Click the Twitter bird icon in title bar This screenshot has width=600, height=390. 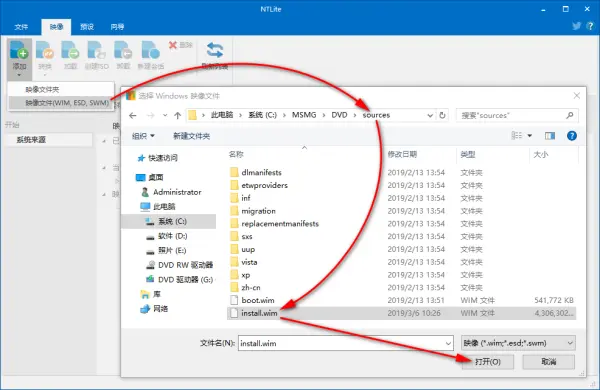tap(577, 26)
